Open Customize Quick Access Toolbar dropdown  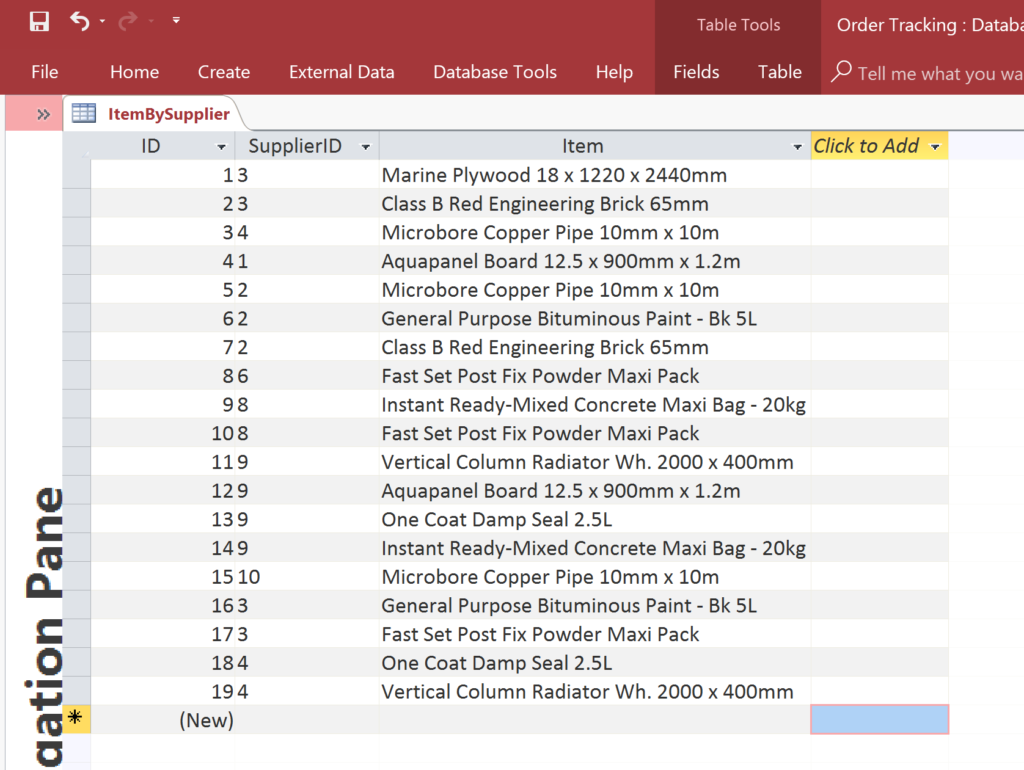[x=176, y=20]
